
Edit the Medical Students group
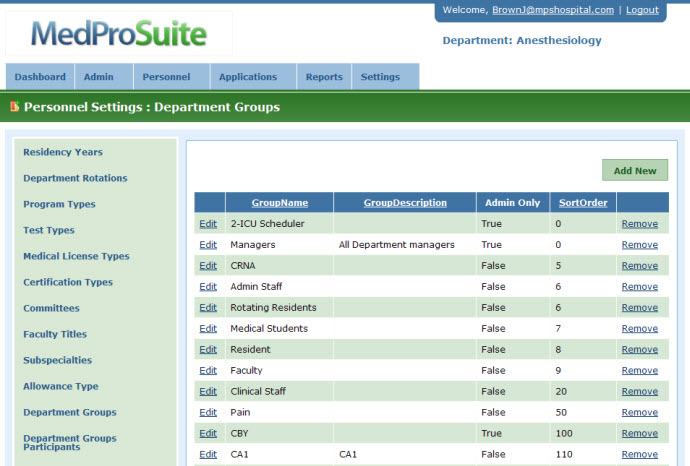click(208, 329)
